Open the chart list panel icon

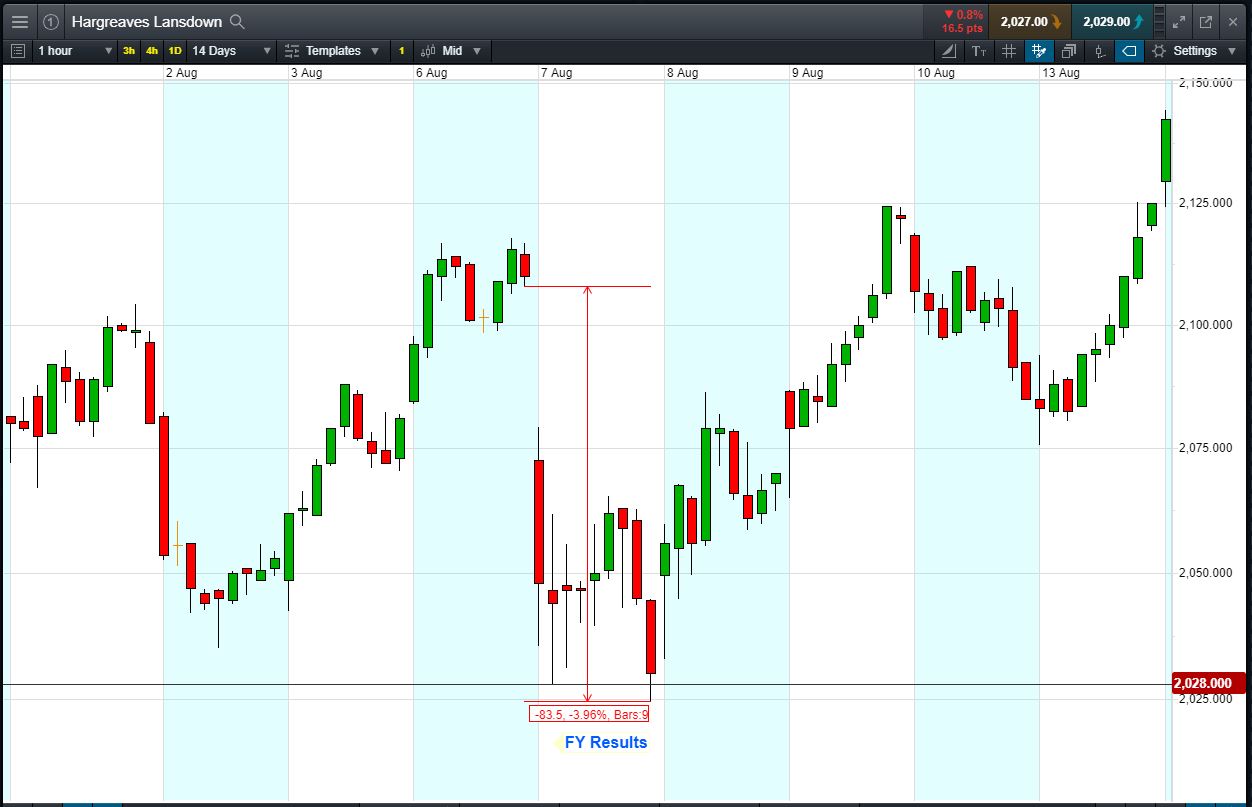18,50
